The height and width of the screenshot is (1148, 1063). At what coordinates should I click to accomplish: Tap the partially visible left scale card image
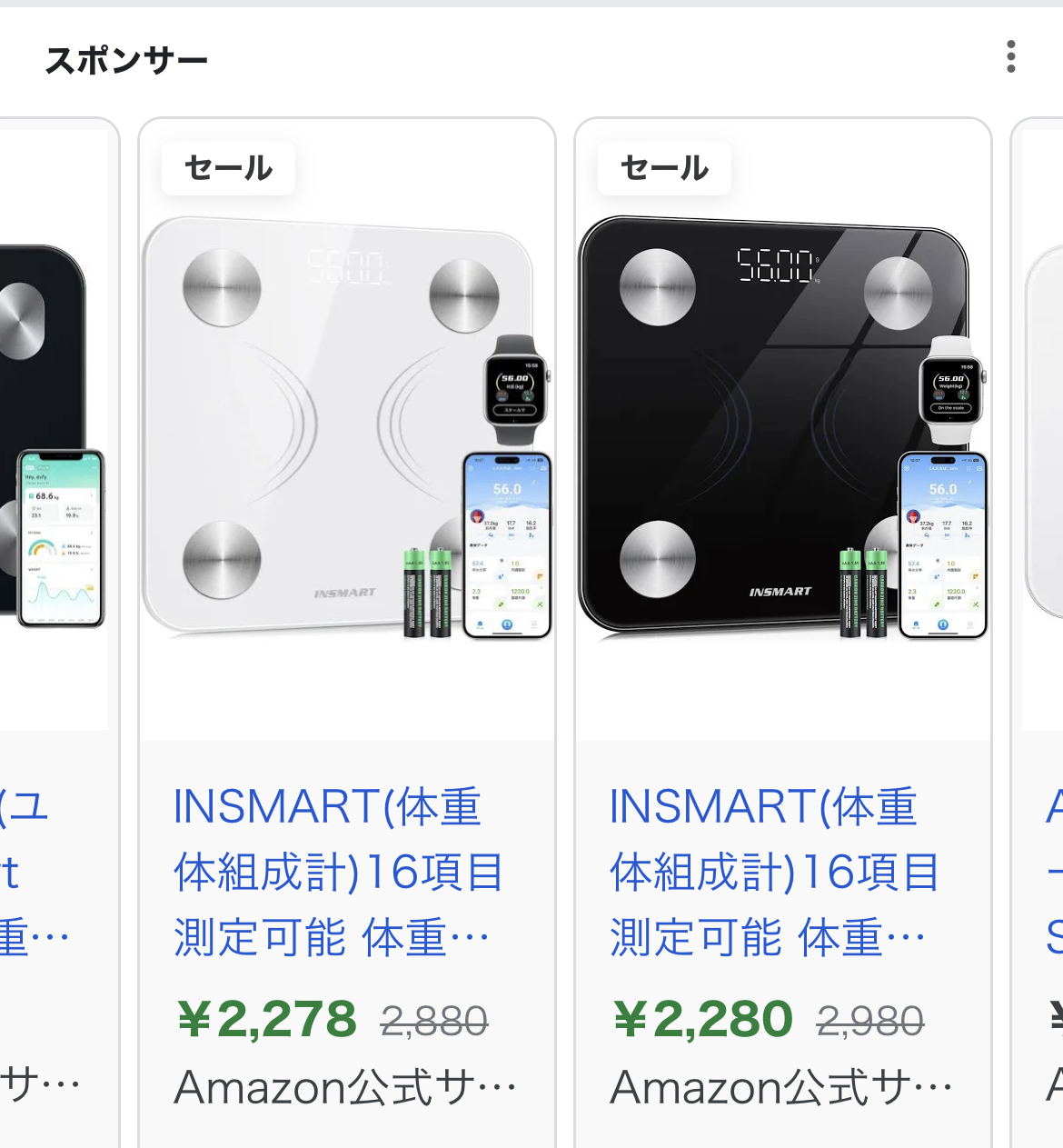click(54, 430)
